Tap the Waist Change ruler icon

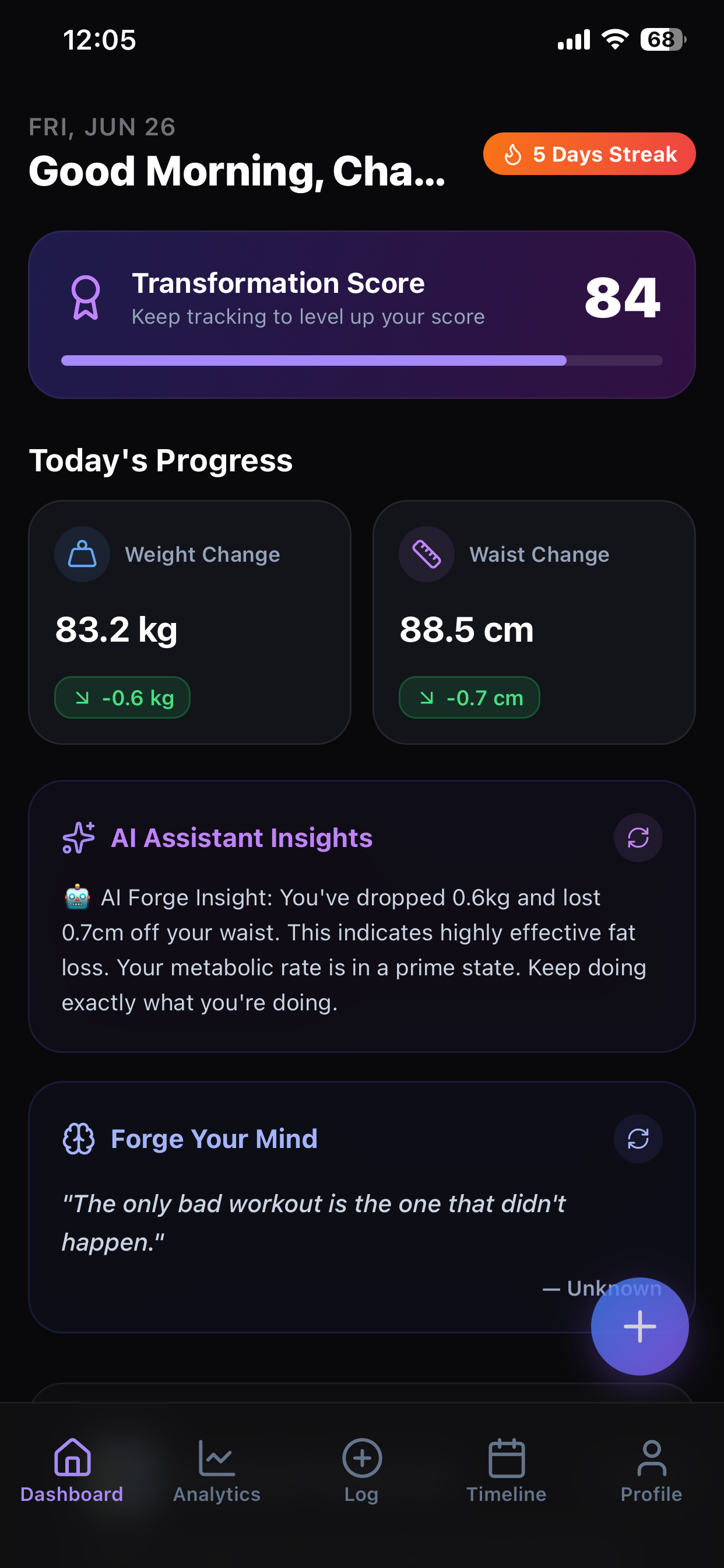pyautogui.click(x=427, y=554)
